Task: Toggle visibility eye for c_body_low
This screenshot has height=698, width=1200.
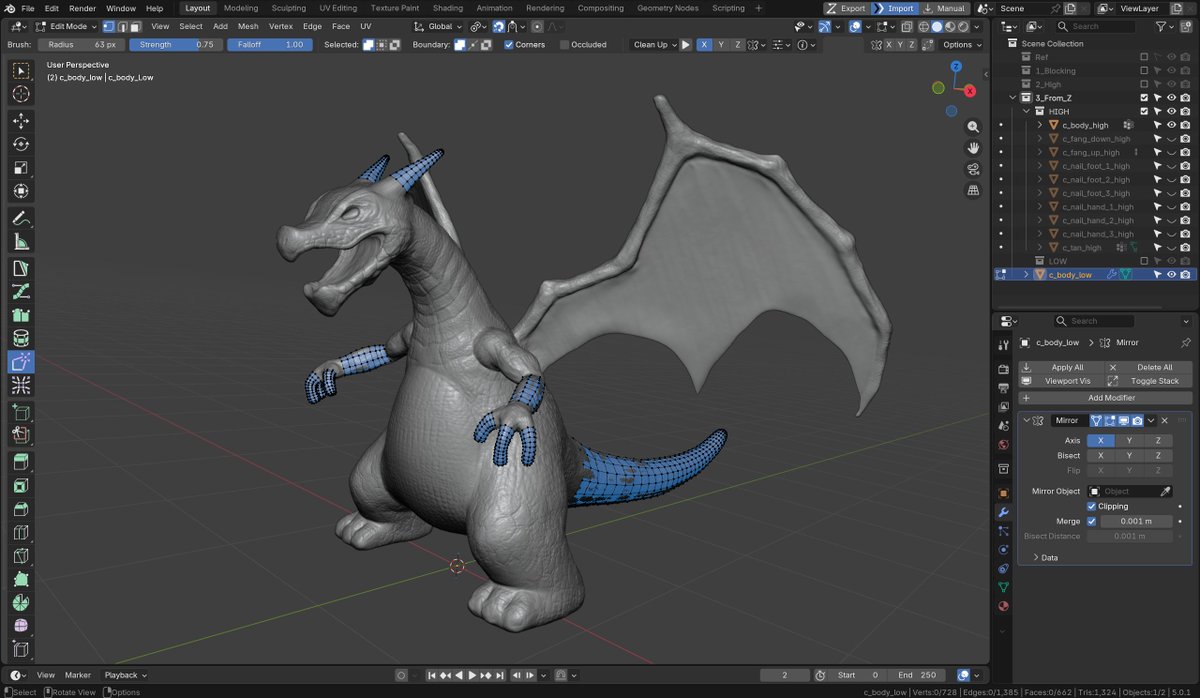Action: point(1171,274)
